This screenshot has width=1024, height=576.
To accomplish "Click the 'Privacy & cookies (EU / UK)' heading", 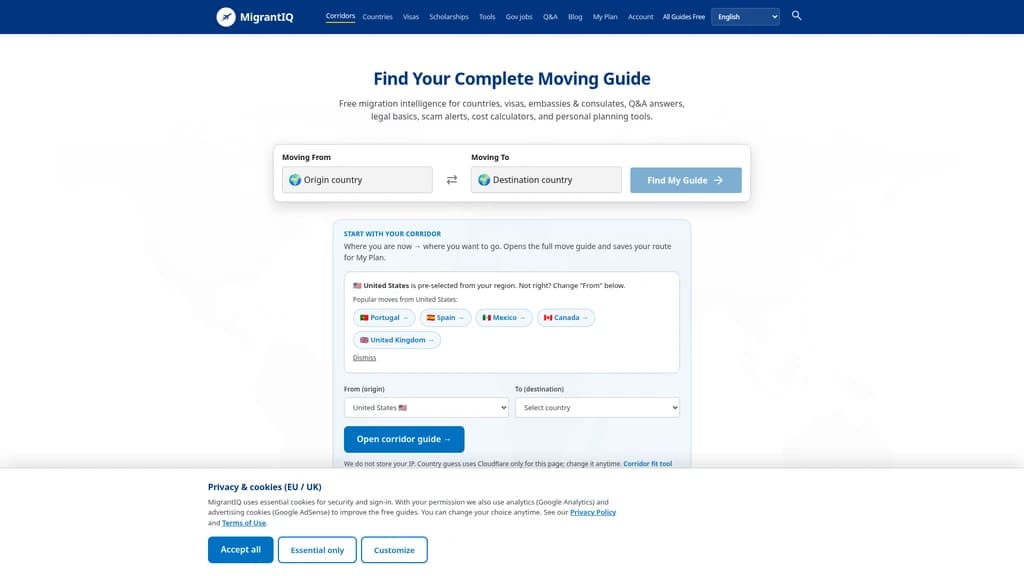I will tap(264, 487).
